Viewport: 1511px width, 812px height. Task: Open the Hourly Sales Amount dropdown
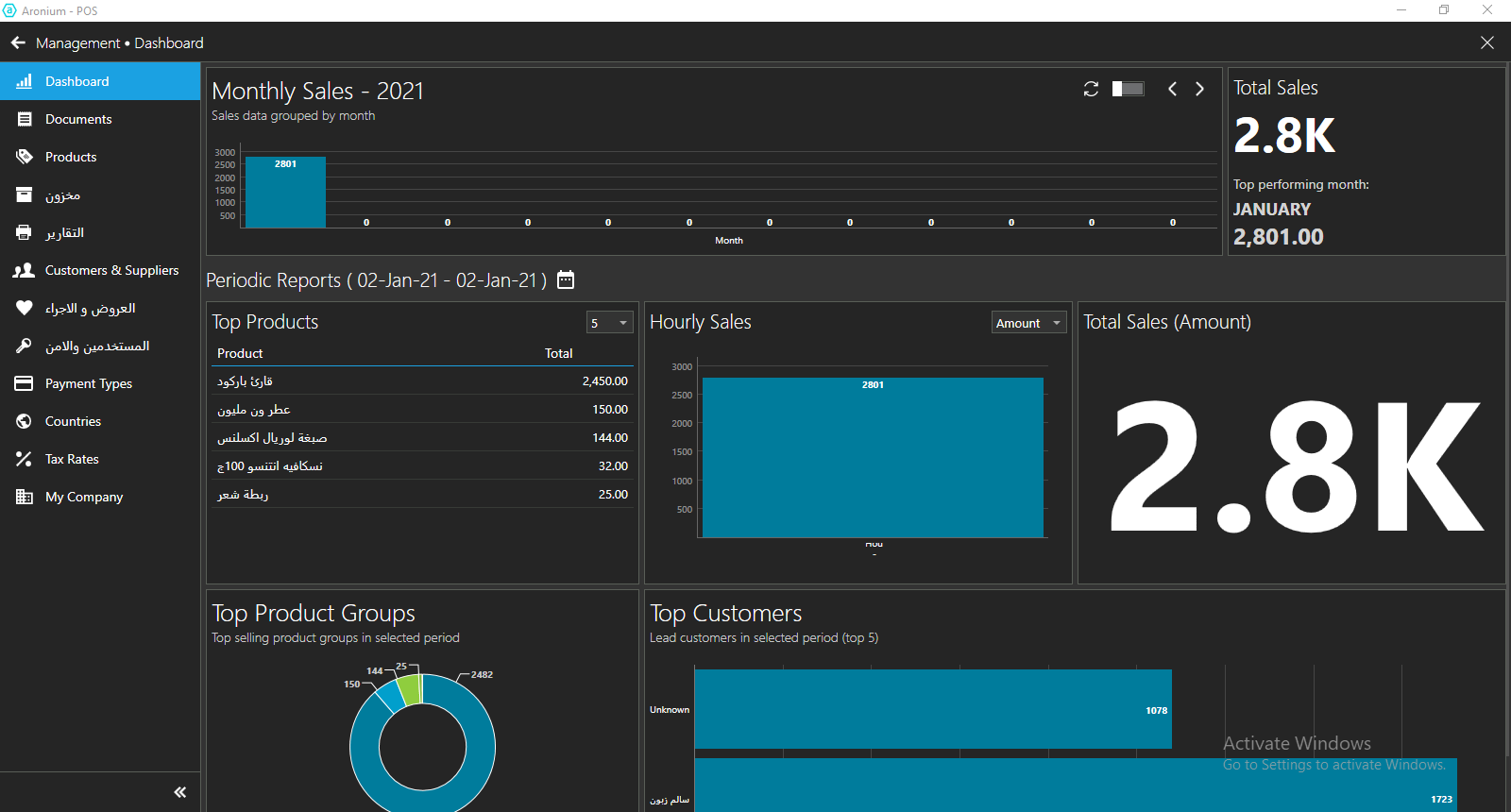click(1028, 323)
